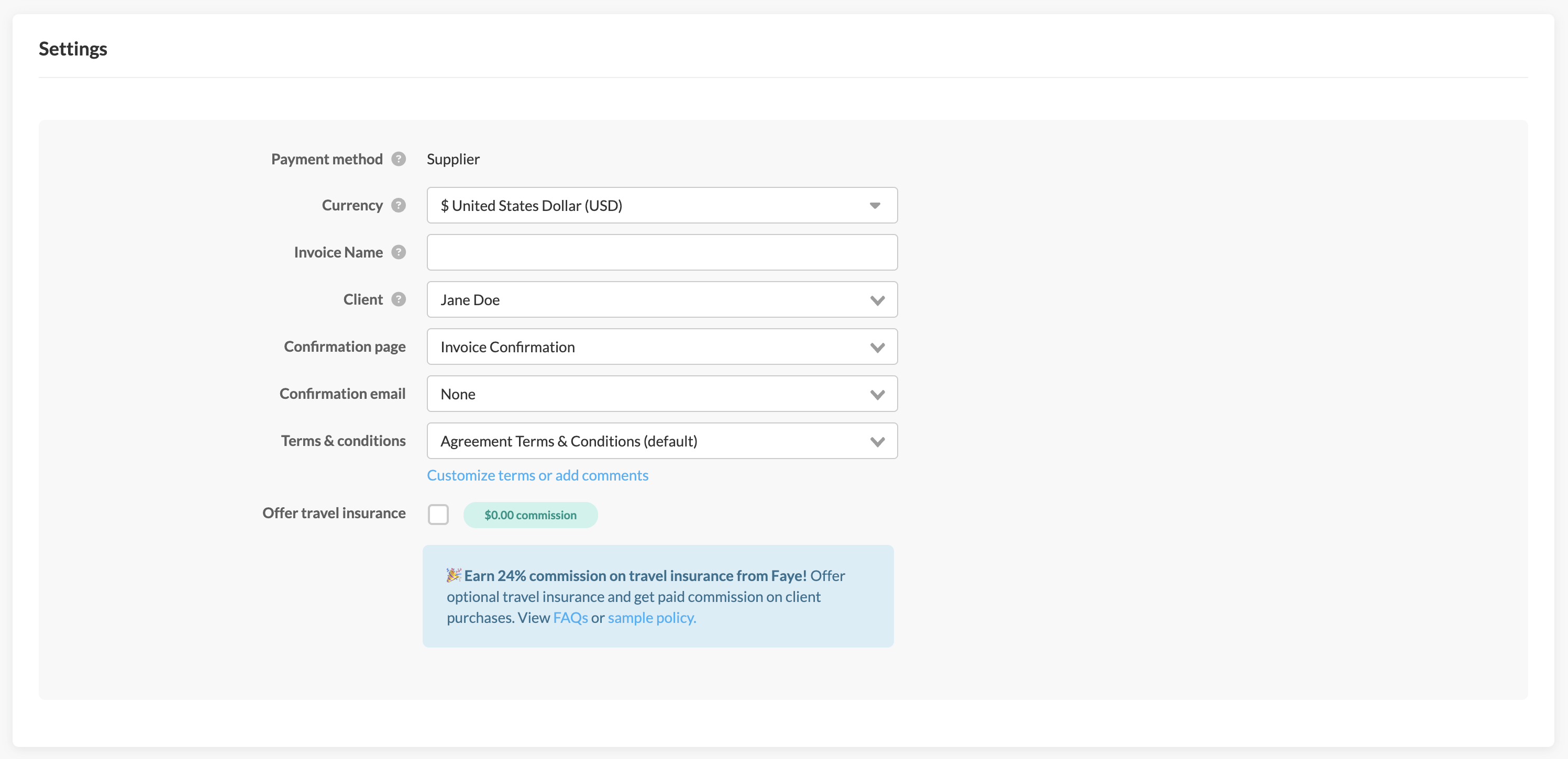1568x759 pixels.
Task: Open the Client dropdown showing Jane Doe
Action: 661,300
